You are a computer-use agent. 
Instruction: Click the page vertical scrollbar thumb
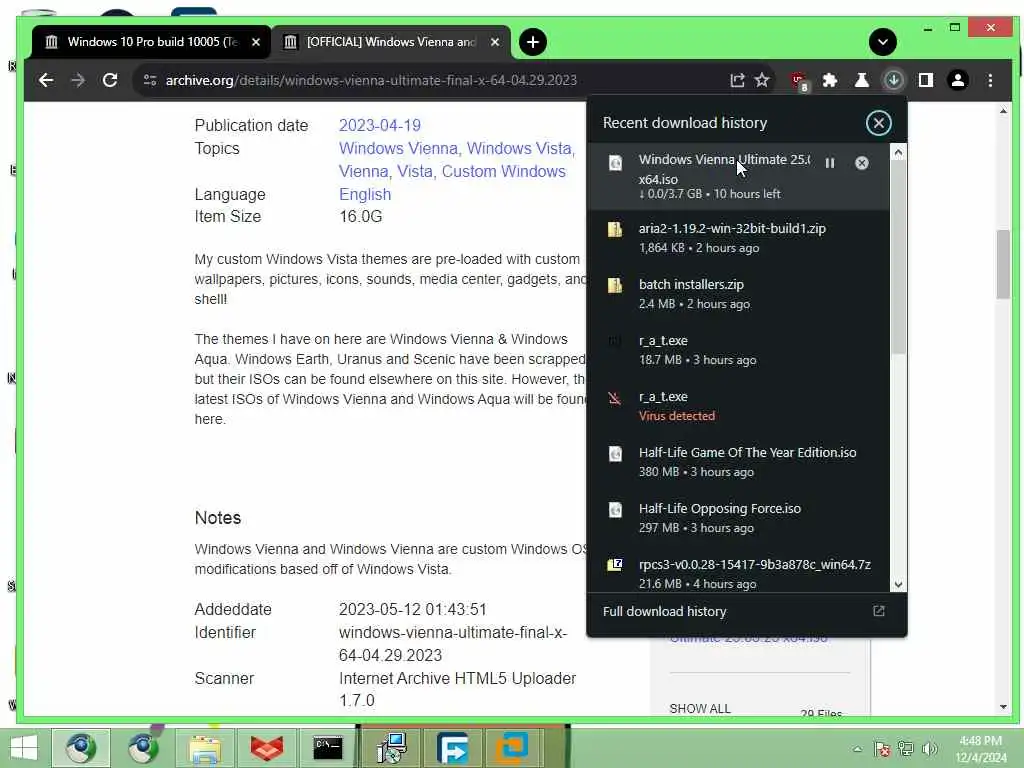click(1003, 264)
